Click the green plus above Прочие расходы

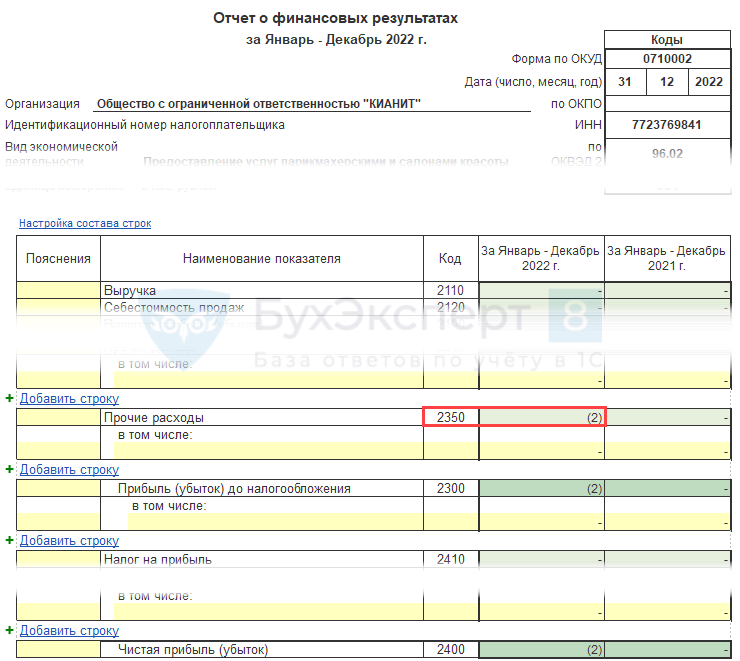9,398
